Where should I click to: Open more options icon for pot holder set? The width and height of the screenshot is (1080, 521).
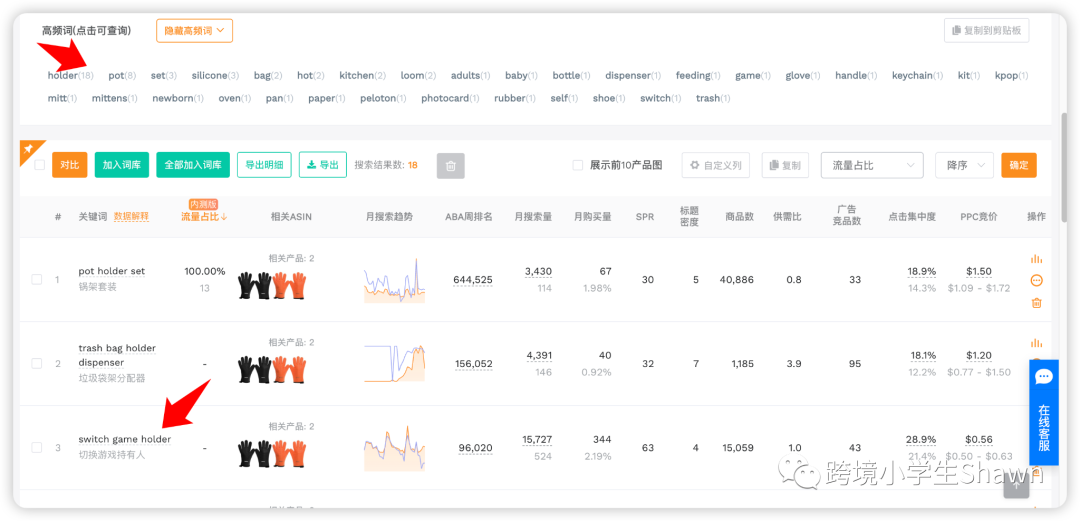coord(1037,280)
